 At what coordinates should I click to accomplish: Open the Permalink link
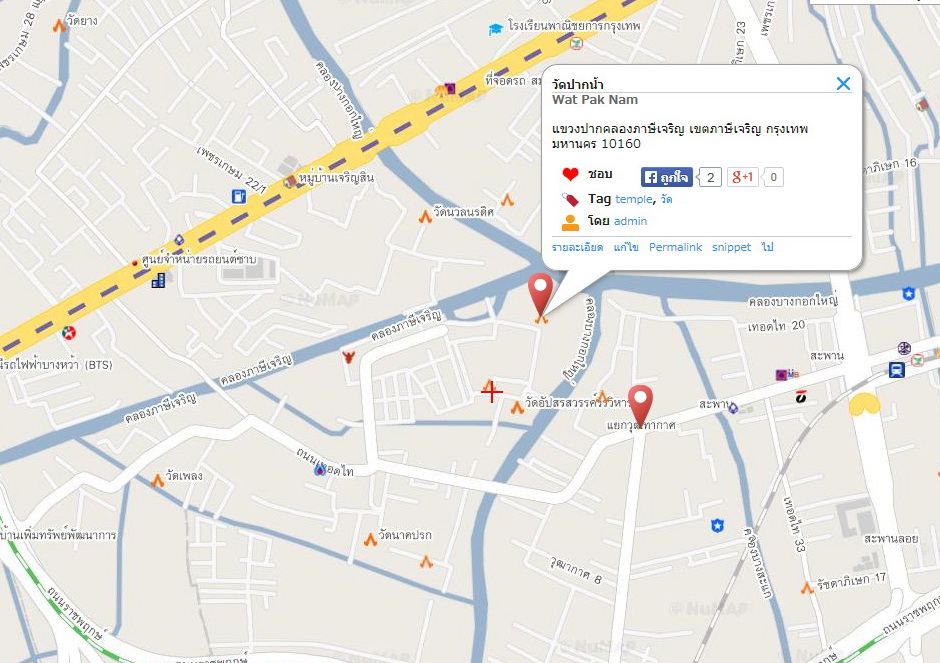675,247
